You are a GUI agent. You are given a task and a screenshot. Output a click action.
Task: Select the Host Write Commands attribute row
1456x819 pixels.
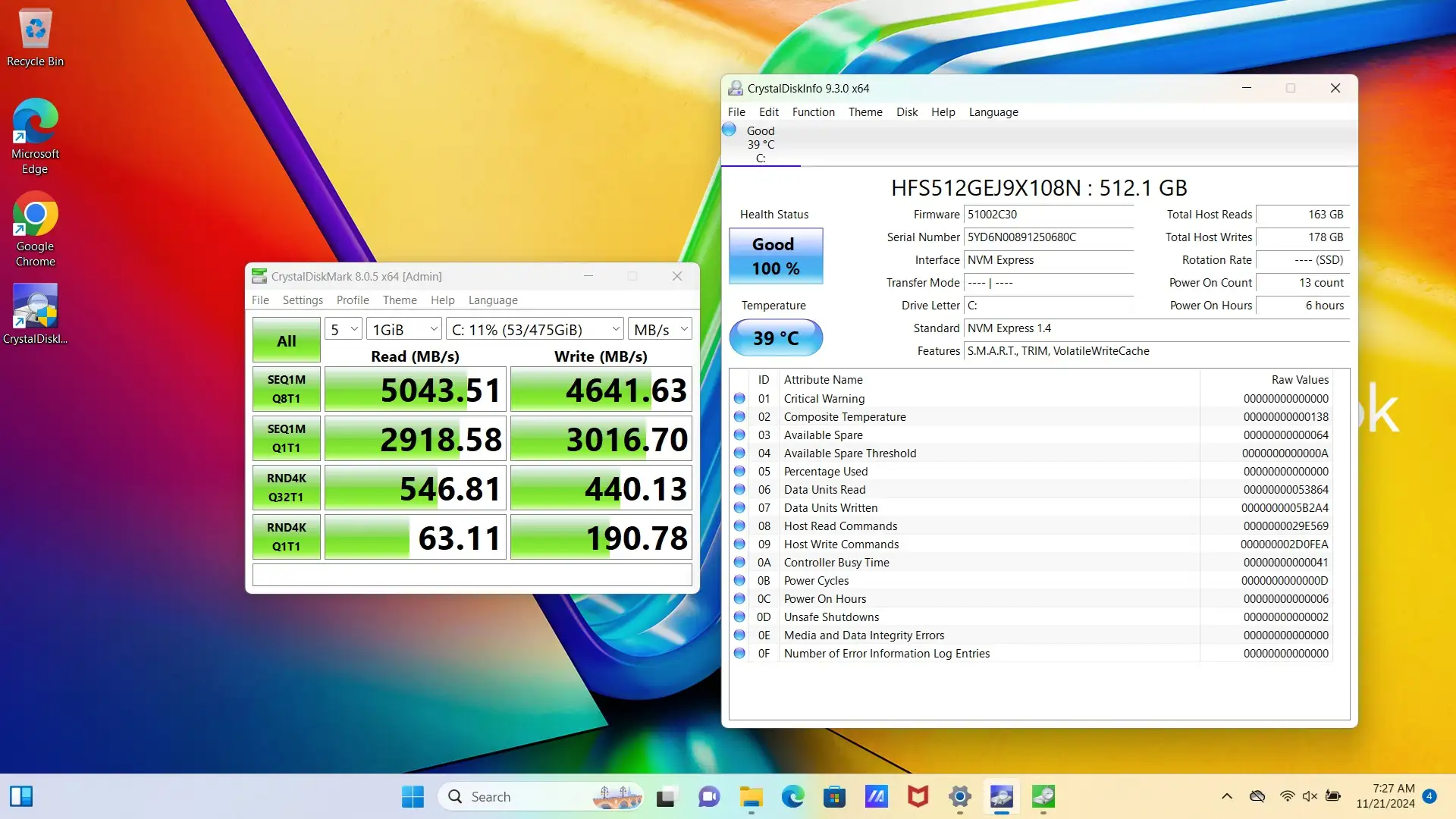pyautogui.click(x=1031, y=544)
